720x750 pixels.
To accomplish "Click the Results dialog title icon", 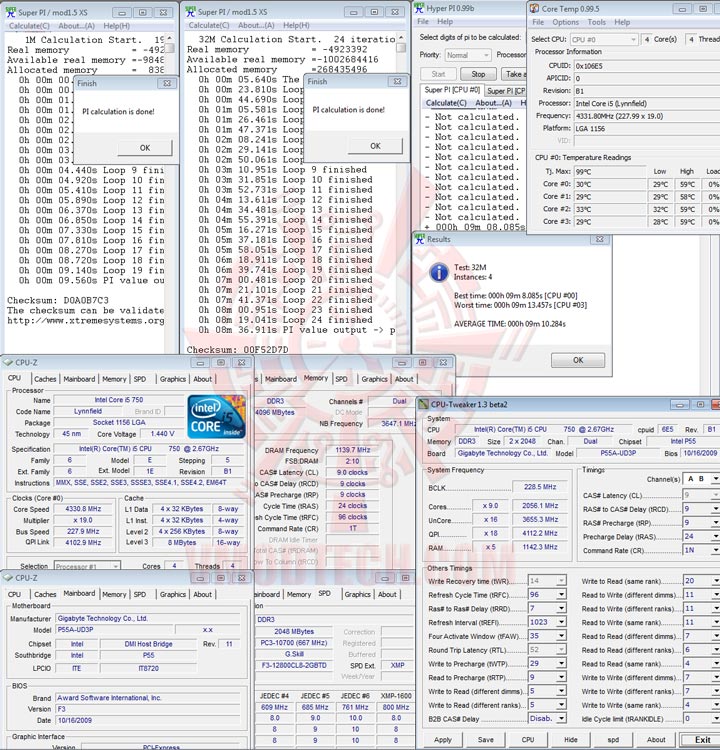I will point(420,239).
